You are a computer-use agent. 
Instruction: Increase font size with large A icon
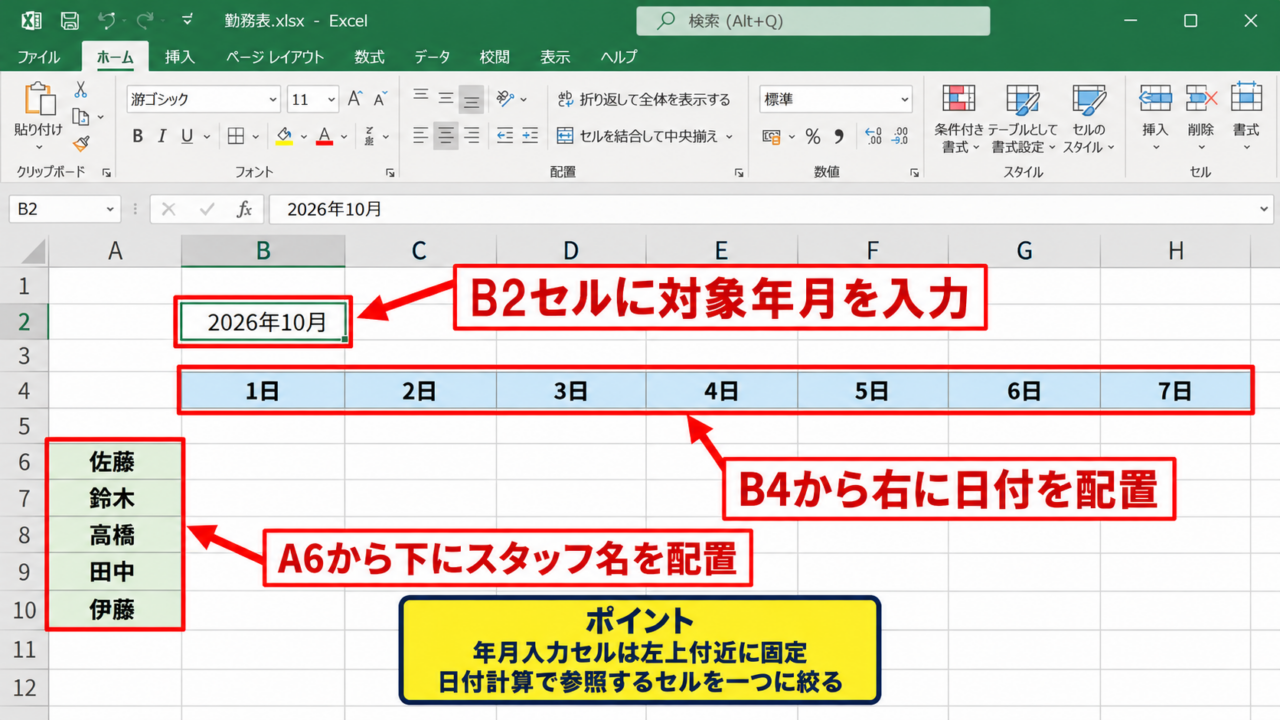(x=354, y=99)
